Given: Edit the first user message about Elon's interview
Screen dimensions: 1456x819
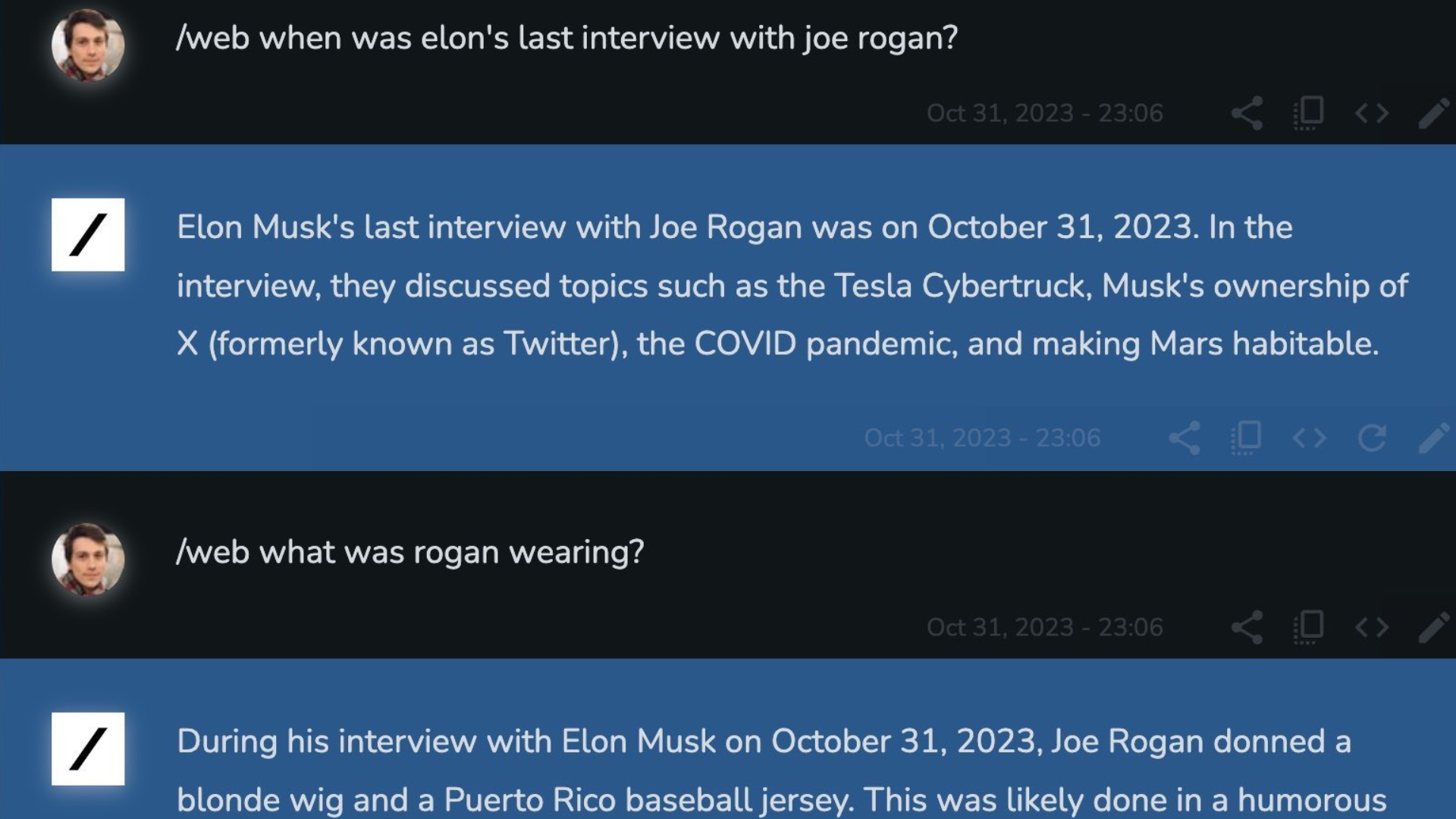Looking at the screenshot, I should coord(1434,114).
